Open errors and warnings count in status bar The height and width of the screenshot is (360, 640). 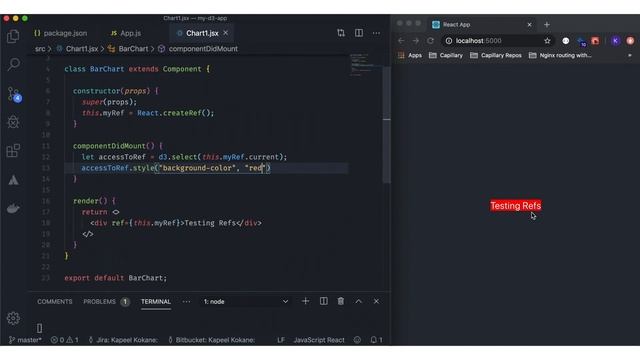click(x=64, y=340)
